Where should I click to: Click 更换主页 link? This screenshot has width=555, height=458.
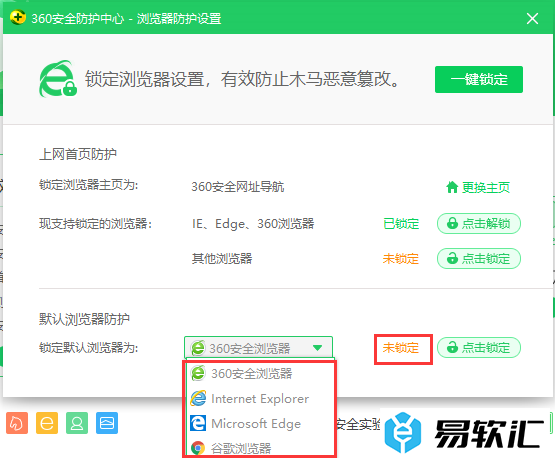[486, 187]
